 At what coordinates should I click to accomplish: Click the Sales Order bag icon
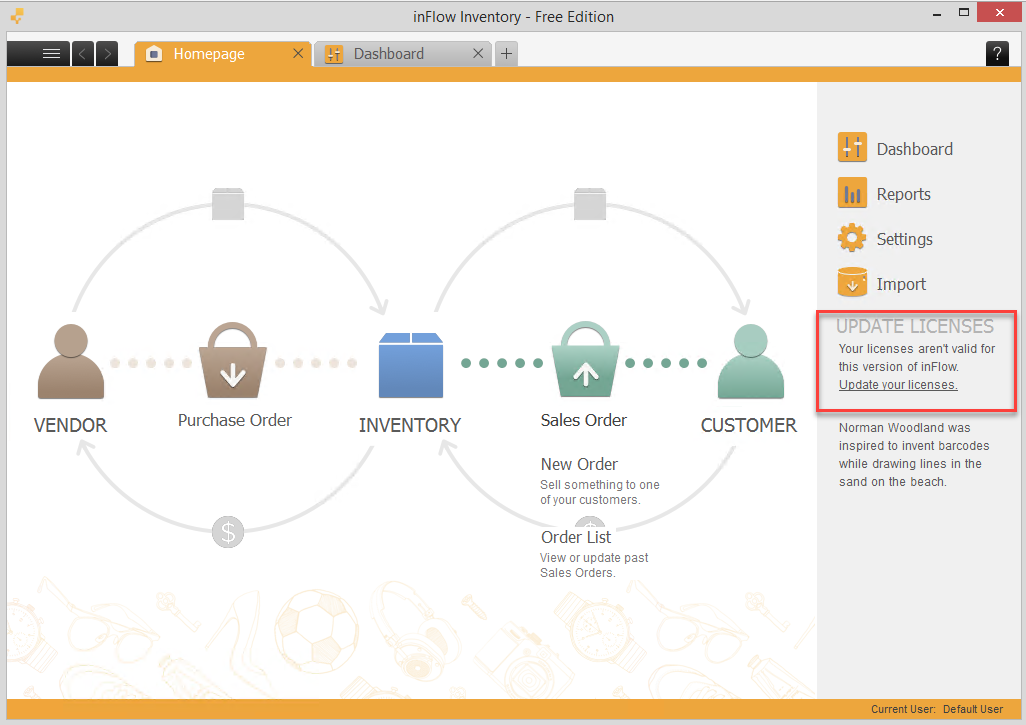click(x=585, y=359)
